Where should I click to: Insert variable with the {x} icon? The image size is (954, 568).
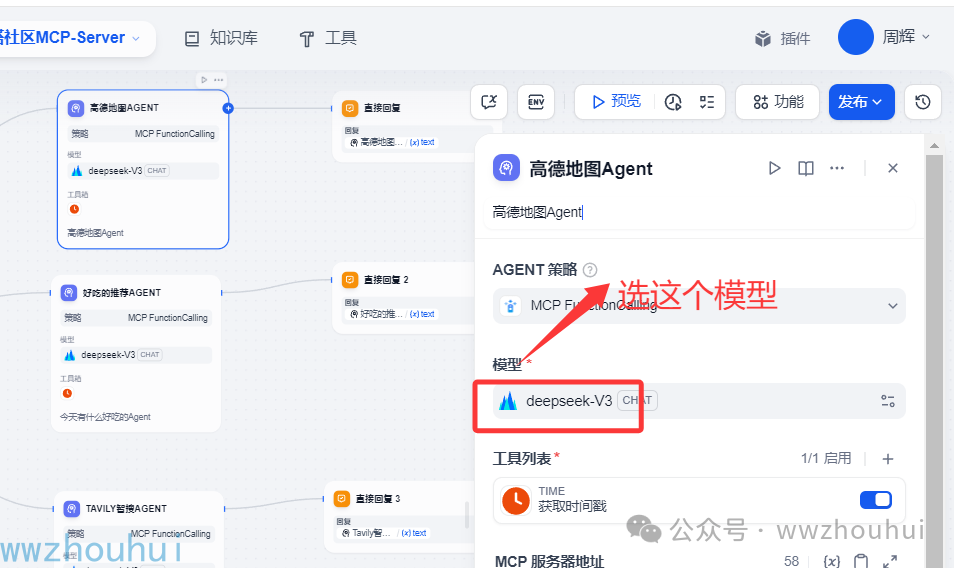831,561
